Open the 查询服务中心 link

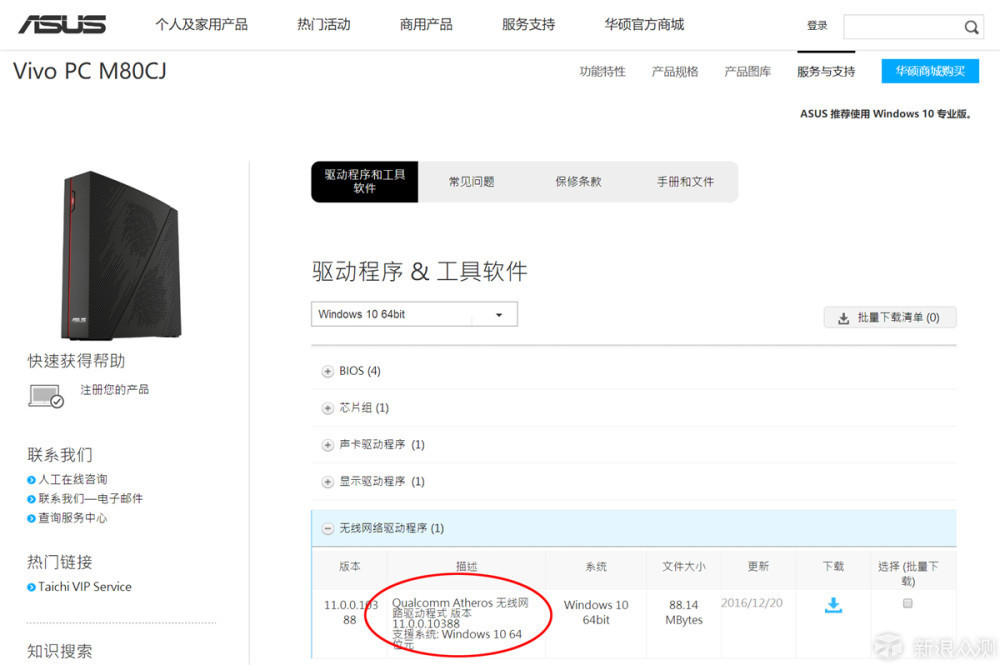(73, 518)
